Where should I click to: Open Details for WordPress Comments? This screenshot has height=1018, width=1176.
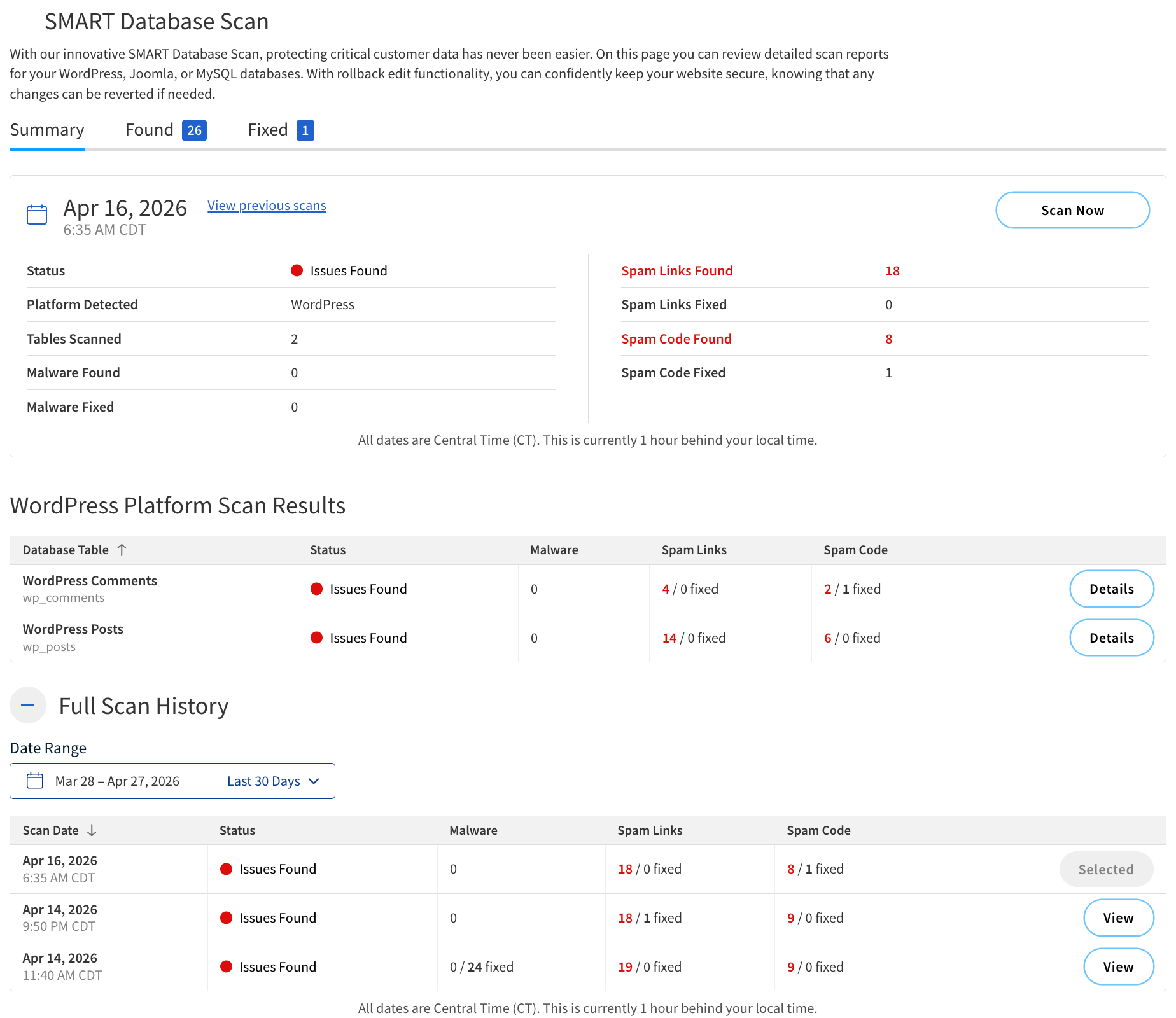pos(1112,589)
